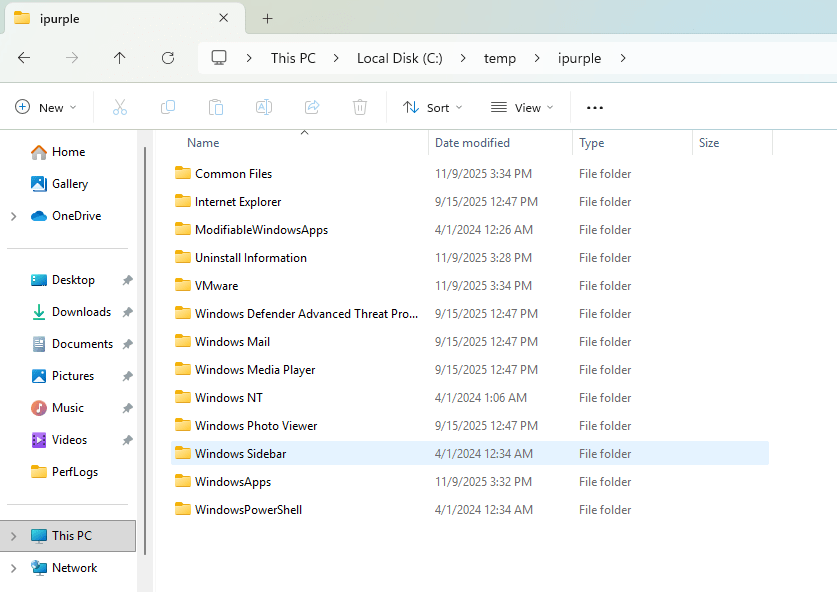Click the Rename icon in toolbar

pos(264,108)
